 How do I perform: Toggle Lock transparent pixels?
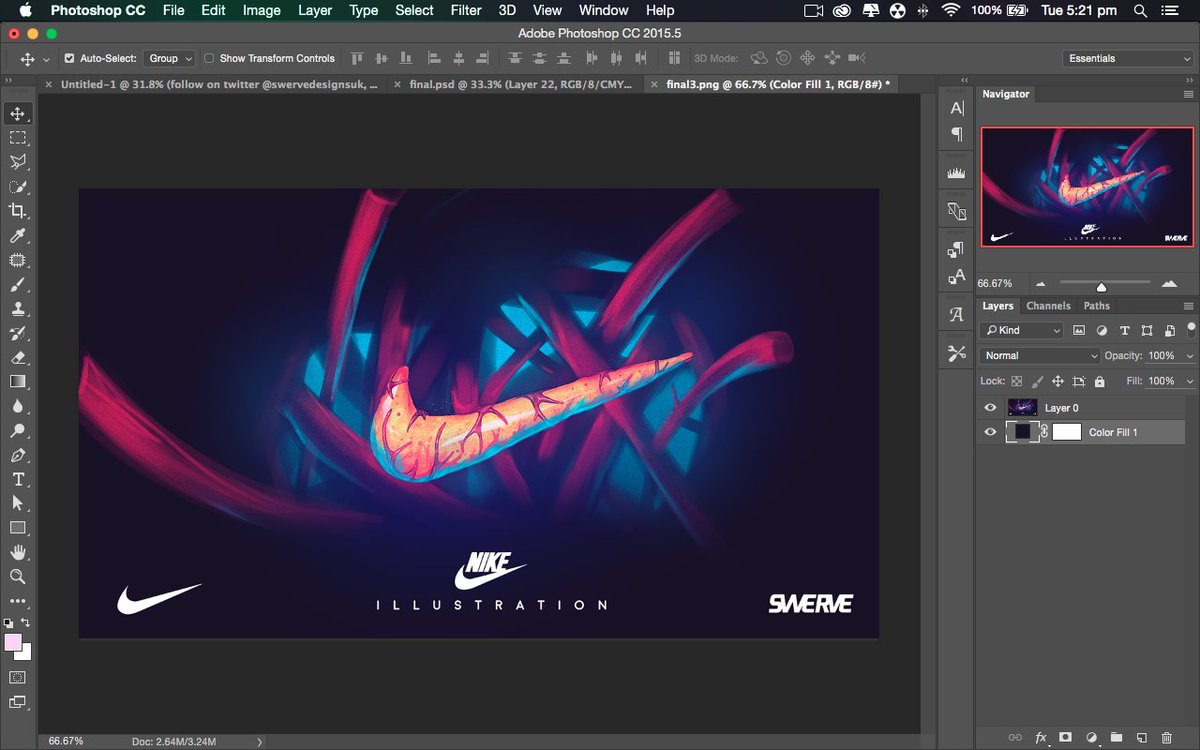click(1017, 382)
